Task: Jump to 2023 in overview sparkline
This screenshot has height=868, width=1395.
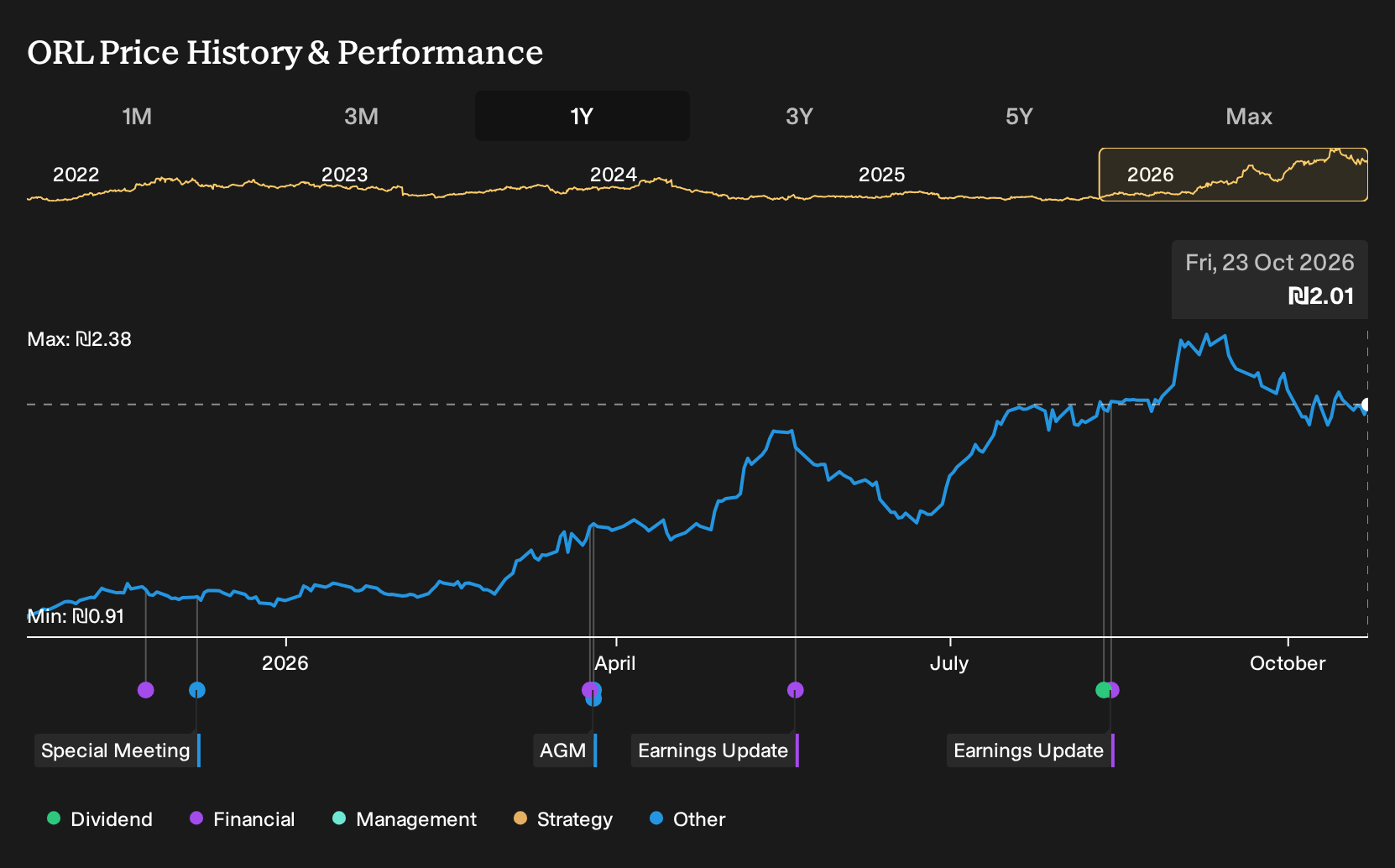Action: pos(344,175)
